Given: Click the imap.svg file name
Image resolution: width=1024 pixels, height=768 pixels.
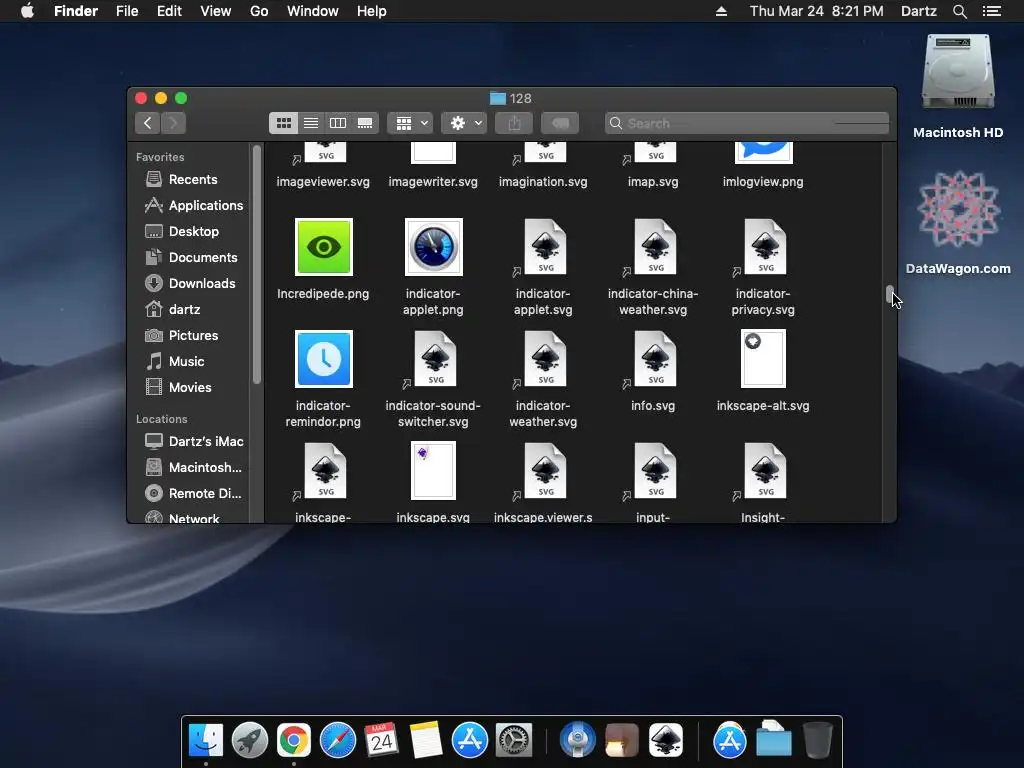Looking at the screenshot, I should (653, 182).
